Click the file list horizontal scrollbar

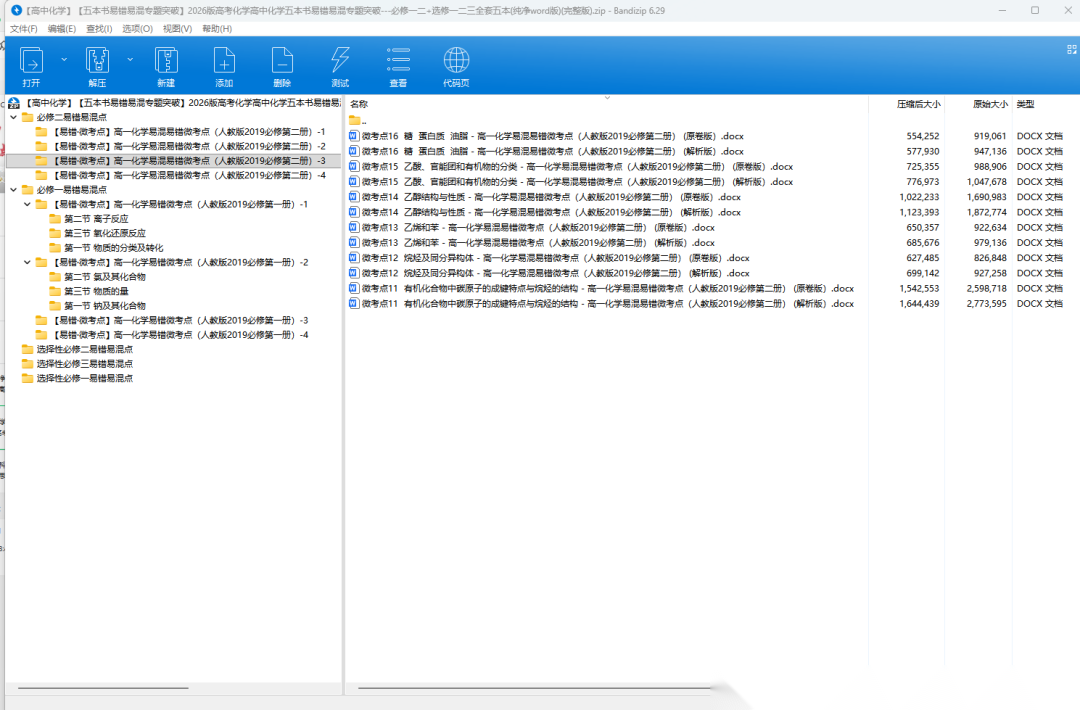(530, 688)
